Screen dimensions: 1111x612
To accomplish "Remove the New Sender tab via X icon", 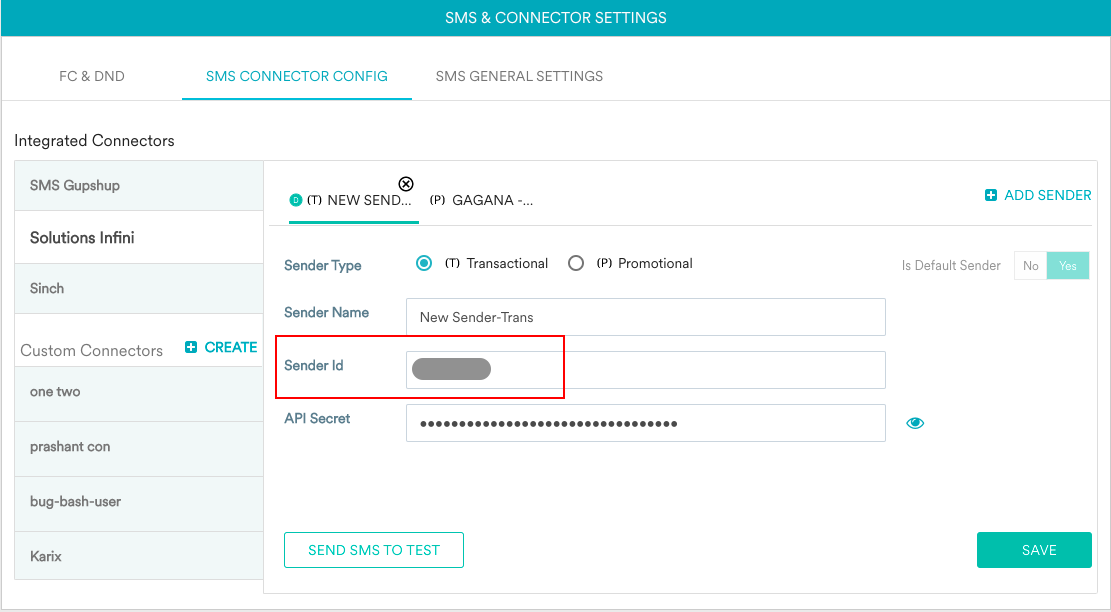I will tap(406, 184).
